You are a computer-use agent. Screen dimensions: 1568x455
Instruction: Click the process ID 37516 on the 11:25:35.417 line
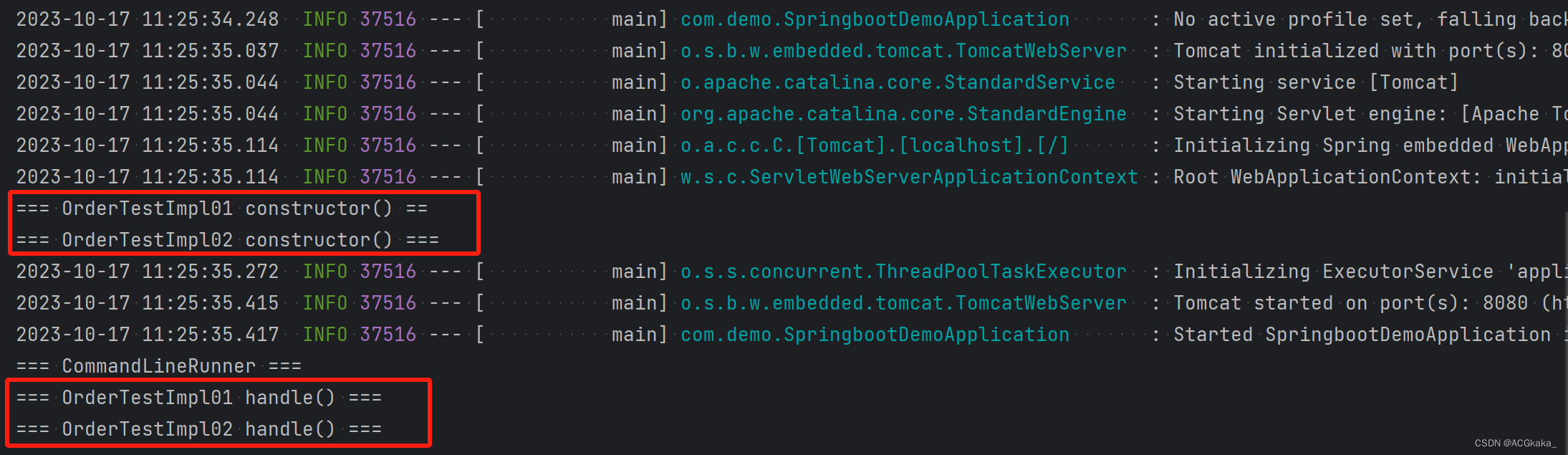click(388, 335)
